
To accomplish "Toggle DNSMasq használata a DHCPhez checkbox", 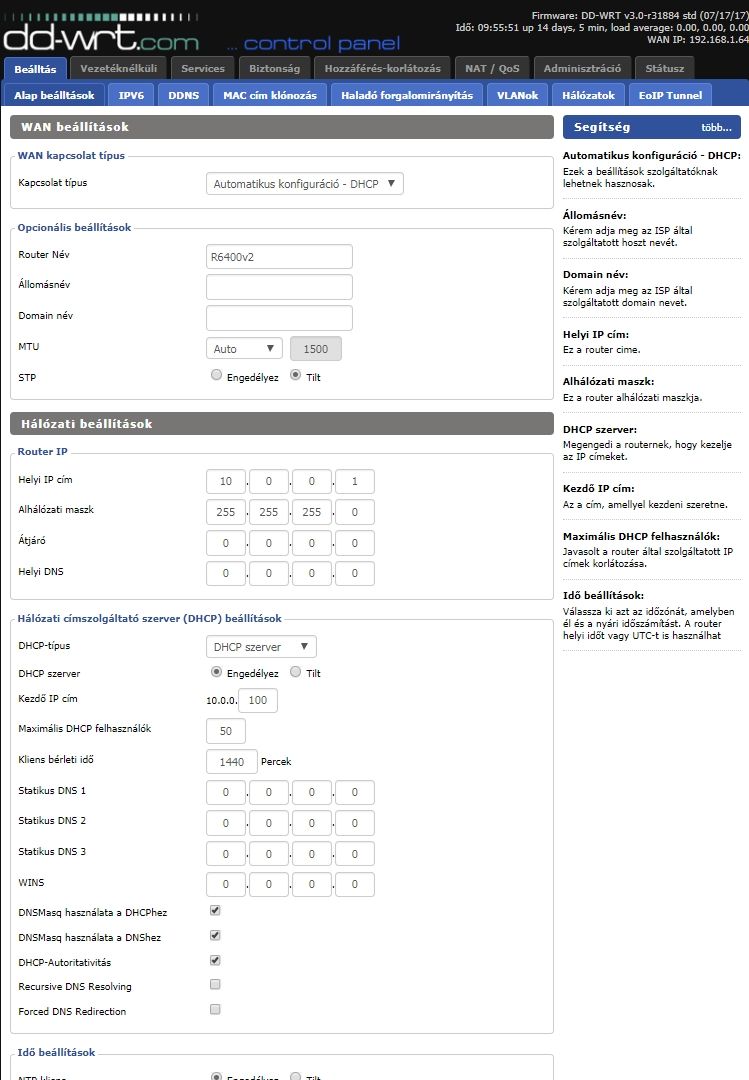I will point(215,911).
